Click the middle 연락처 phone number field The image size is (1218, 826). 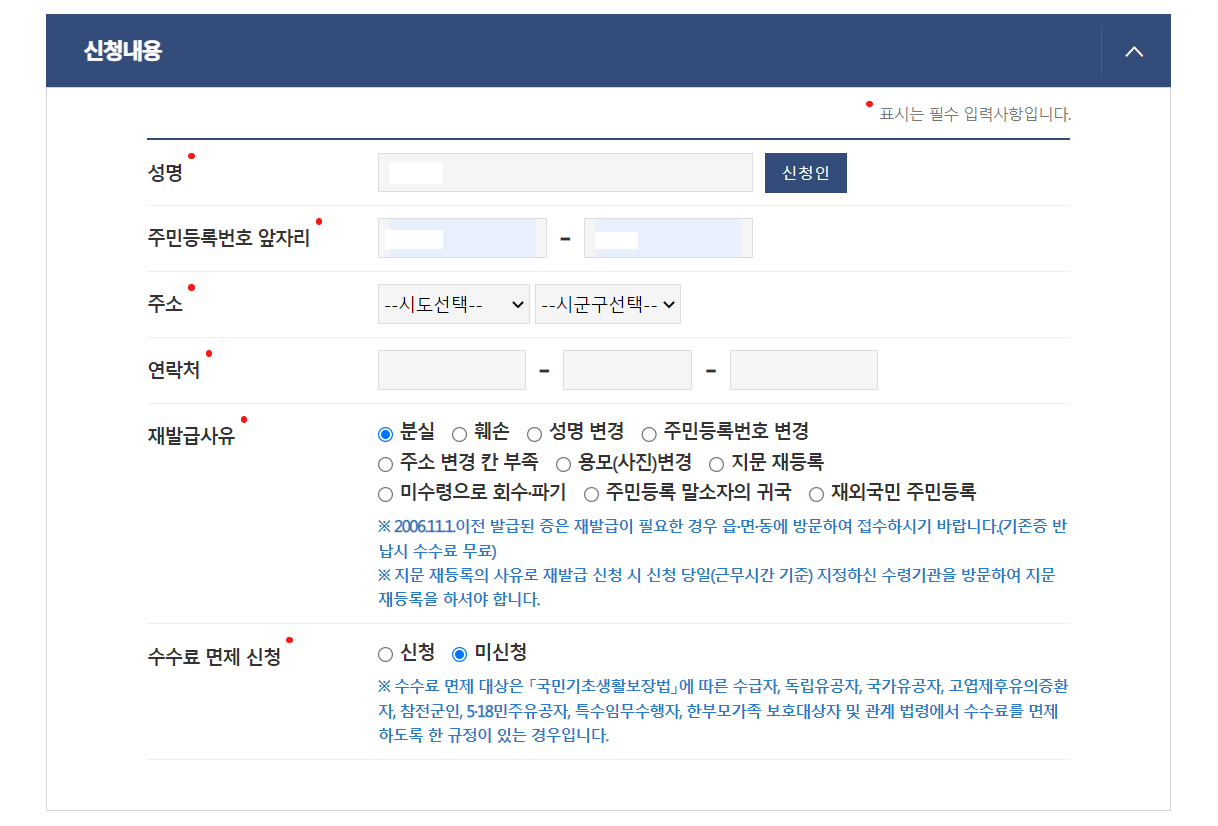[627, 370]
